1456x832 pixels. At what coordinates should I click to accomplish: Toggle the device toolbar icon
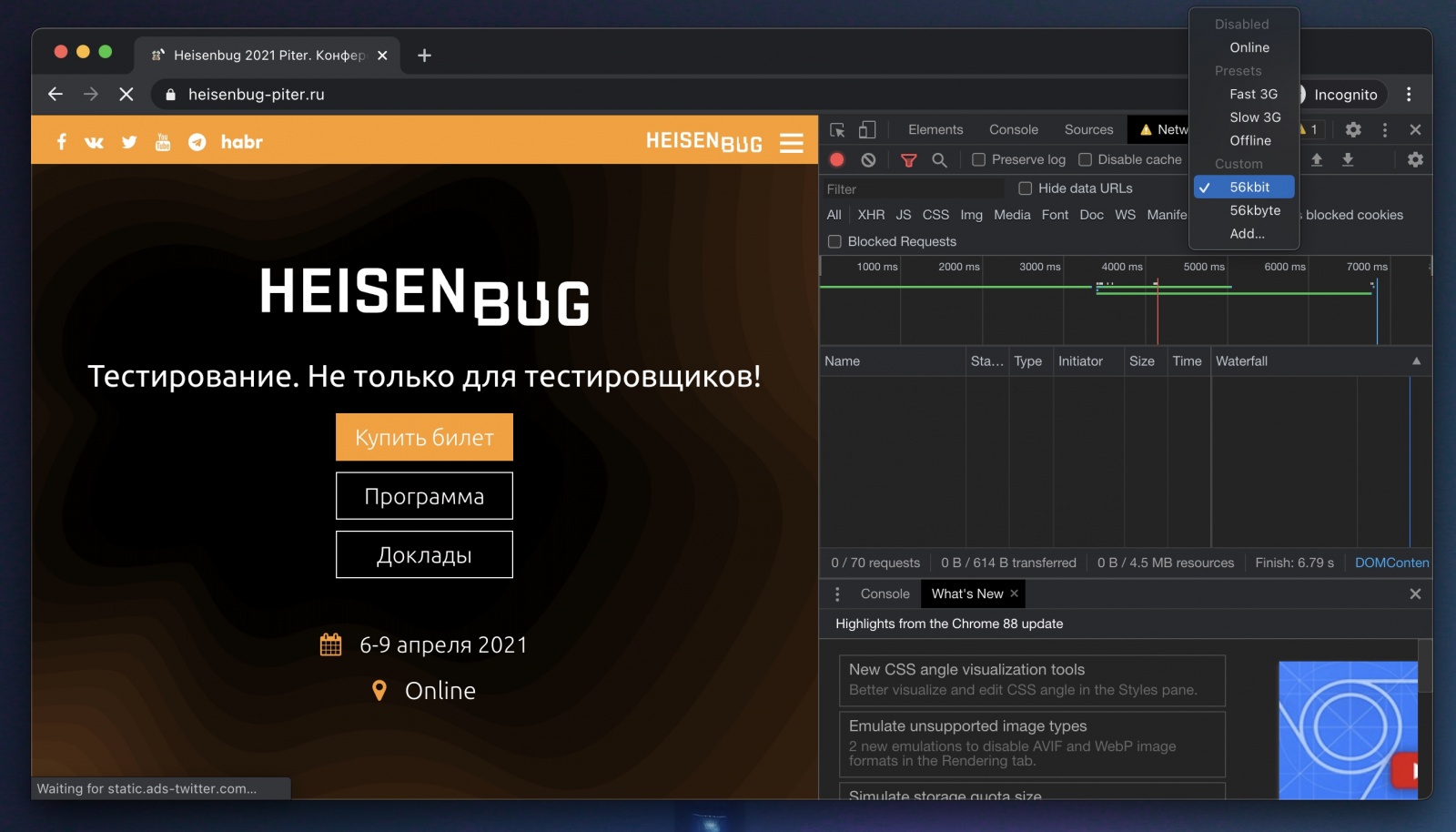867,129
